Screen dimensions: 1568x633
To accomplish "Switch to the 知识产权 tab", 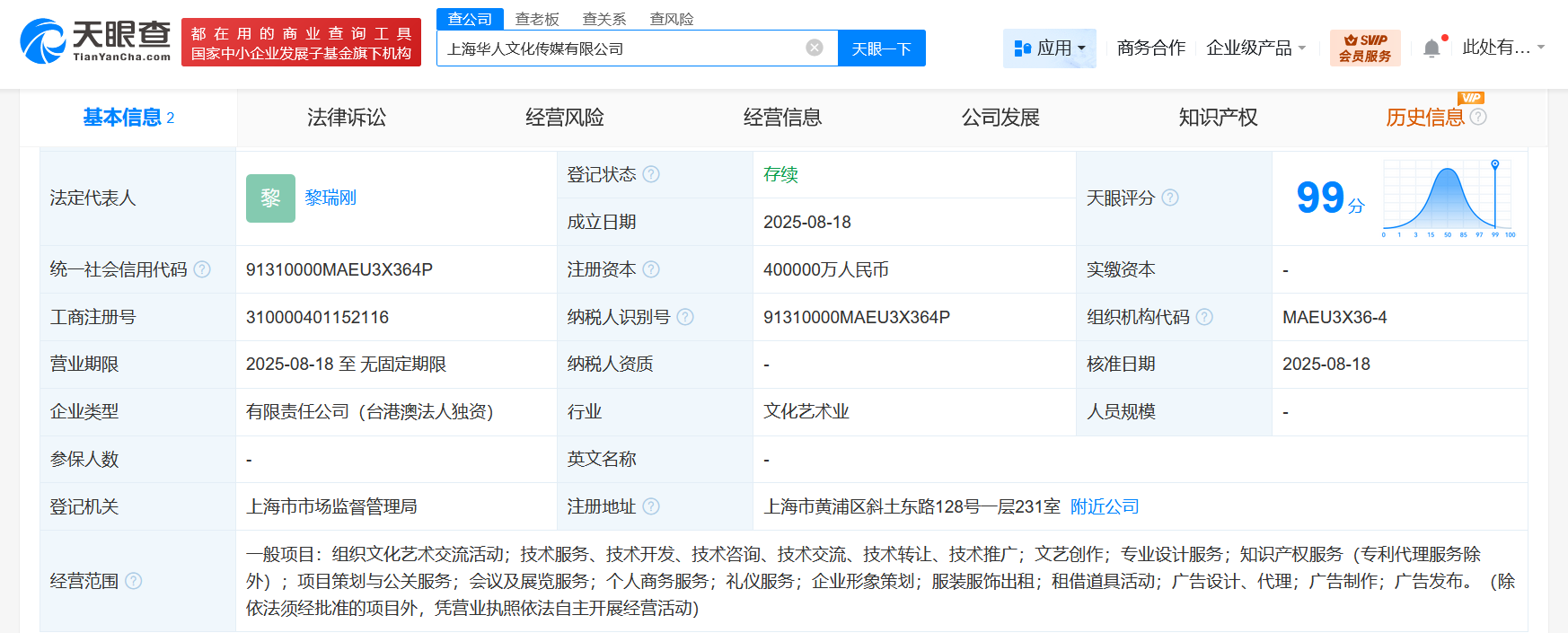I will click(1218, 118).
